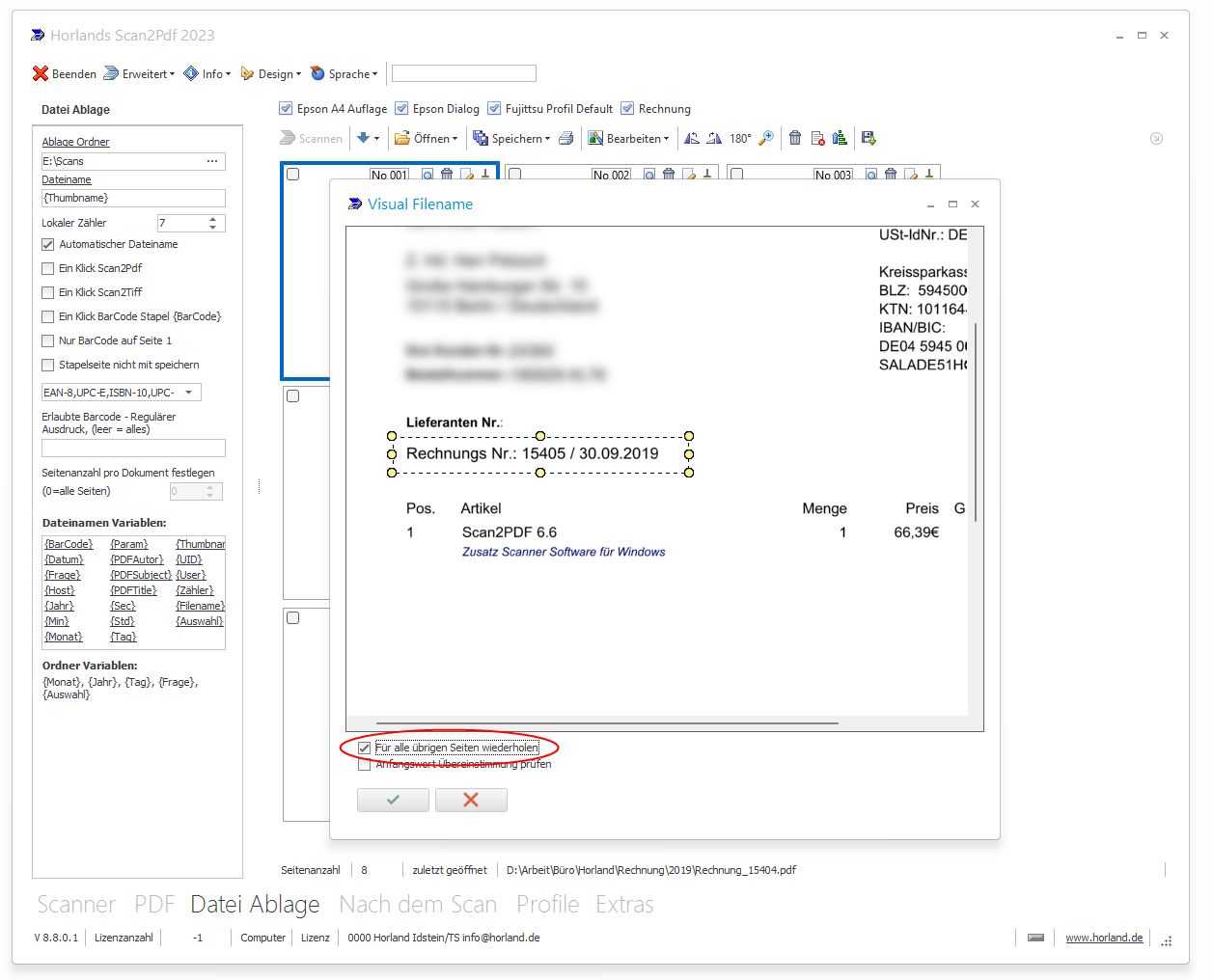The image size is (1213, 980).
Task: Enable Nur BarCode auf Seite 1
Action: (x=48, y=340)
